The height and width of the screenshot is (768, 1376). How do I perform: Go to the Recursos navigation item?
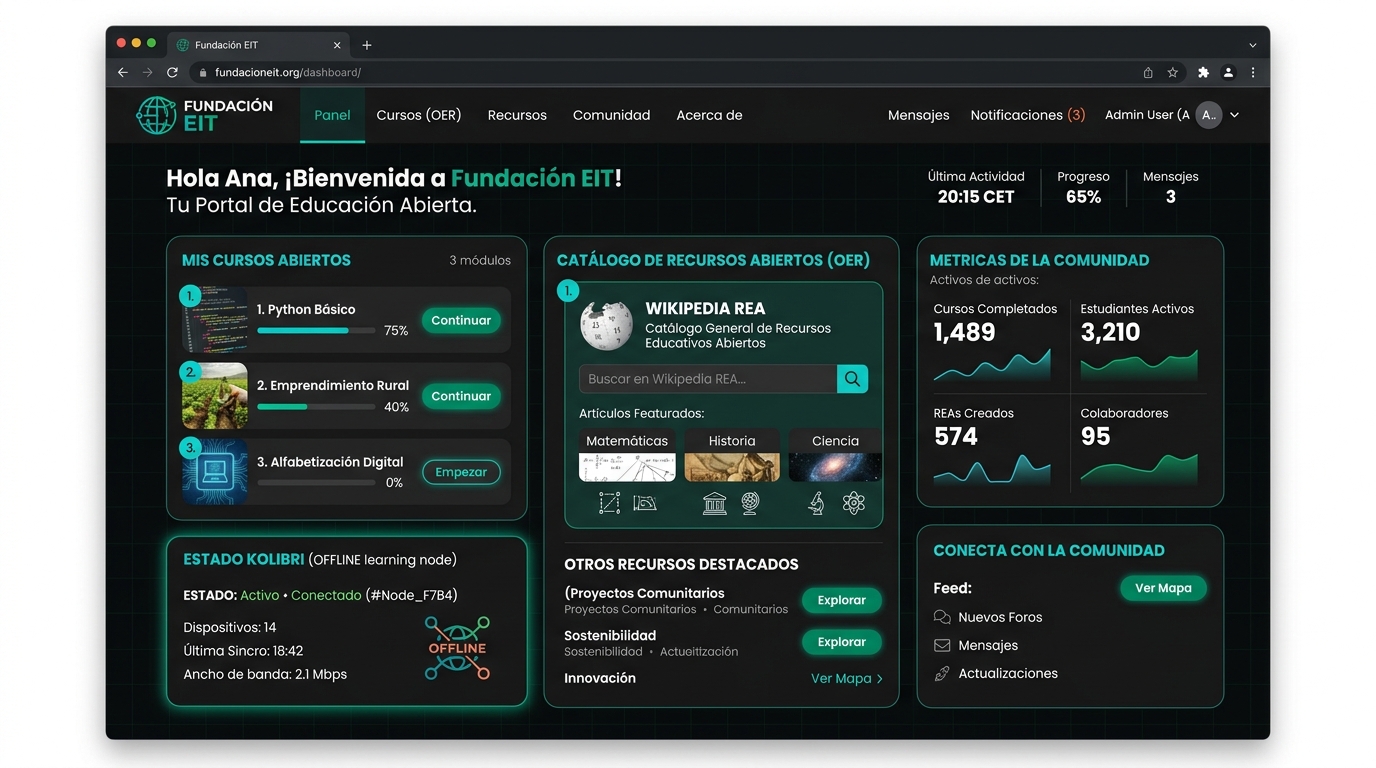point(517,115)
